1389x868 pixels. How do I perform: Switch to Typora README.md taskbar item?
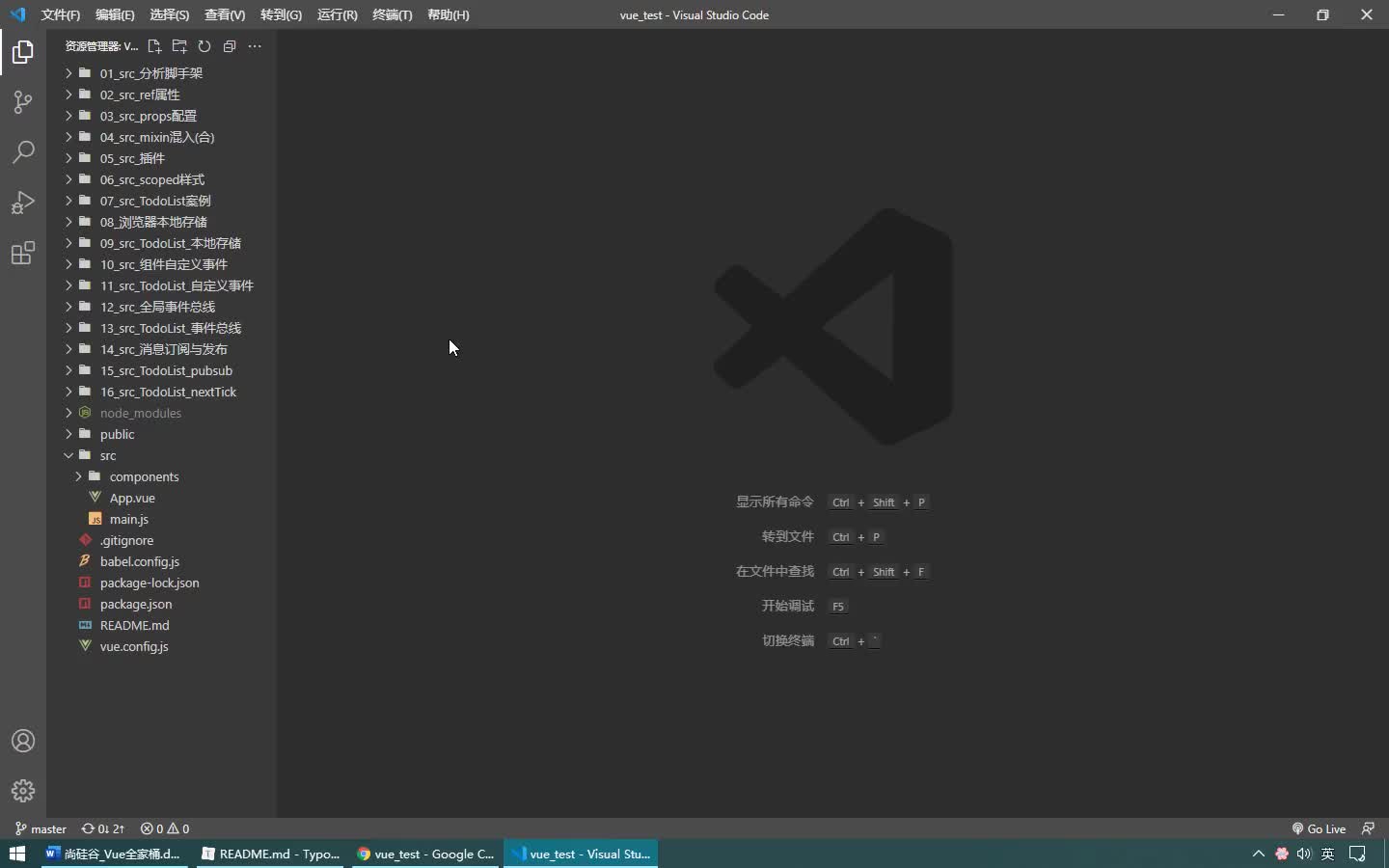click(270, 854)
